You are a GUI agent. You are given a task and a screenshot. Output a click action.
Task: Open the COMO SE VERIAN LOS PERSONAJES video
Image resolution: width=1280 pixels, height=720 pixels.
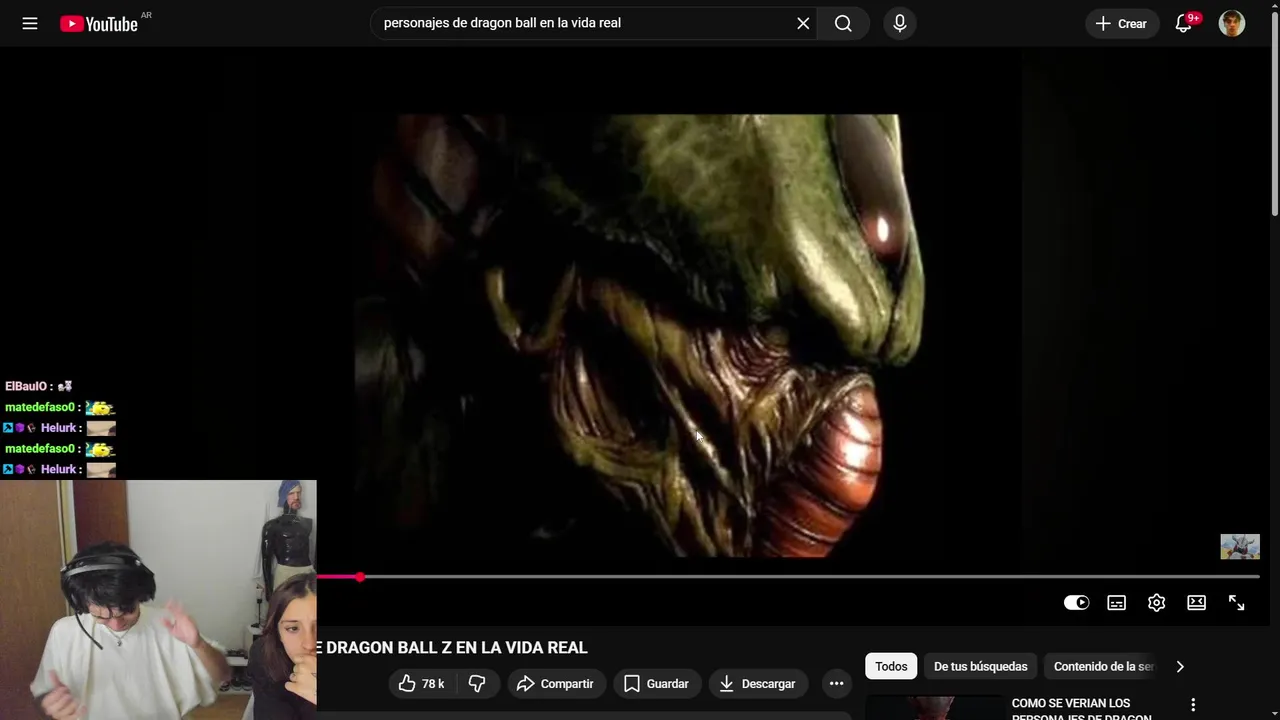(1081, 709)
